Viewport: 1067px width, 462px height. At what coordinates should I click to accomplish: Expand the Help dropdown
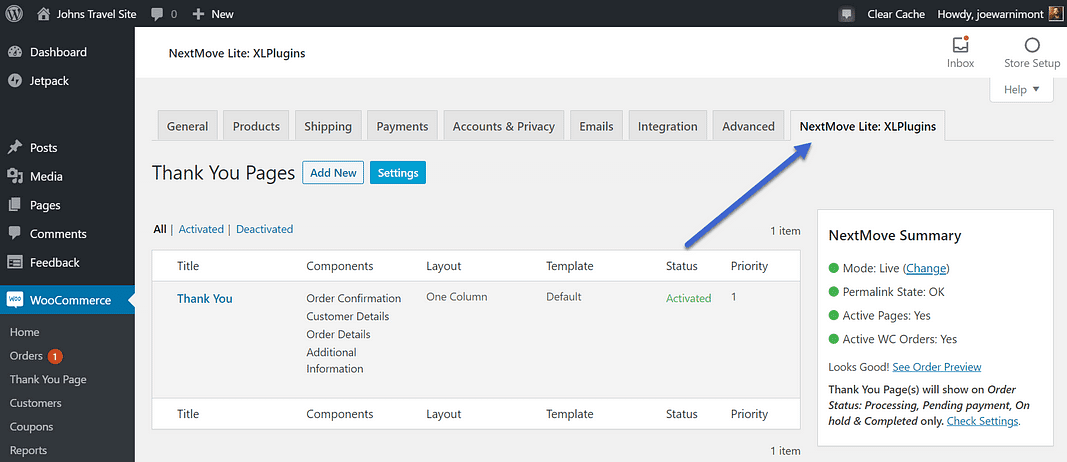pos(1021,90)
